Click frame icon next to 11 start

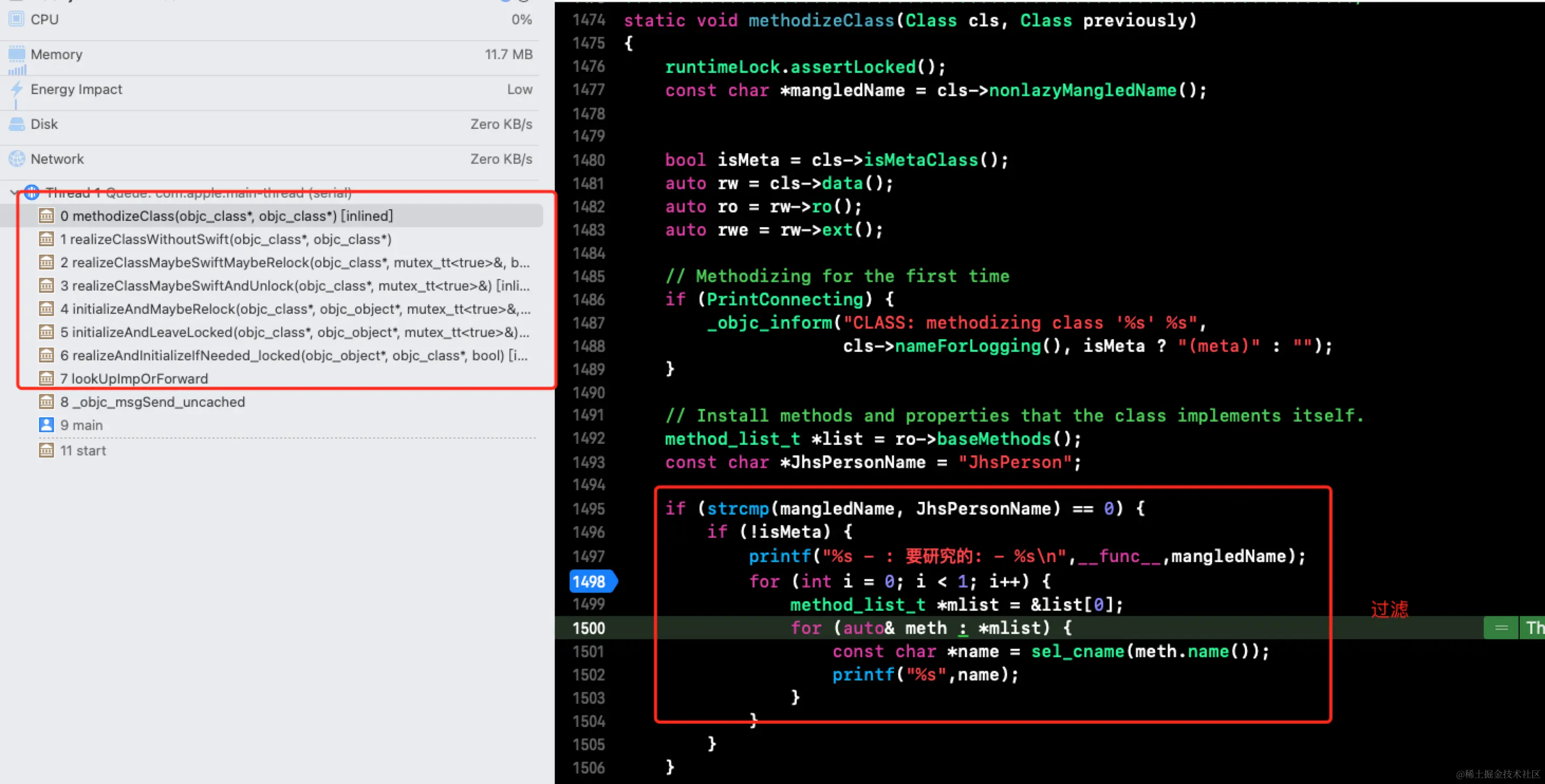tap(46, 451)
